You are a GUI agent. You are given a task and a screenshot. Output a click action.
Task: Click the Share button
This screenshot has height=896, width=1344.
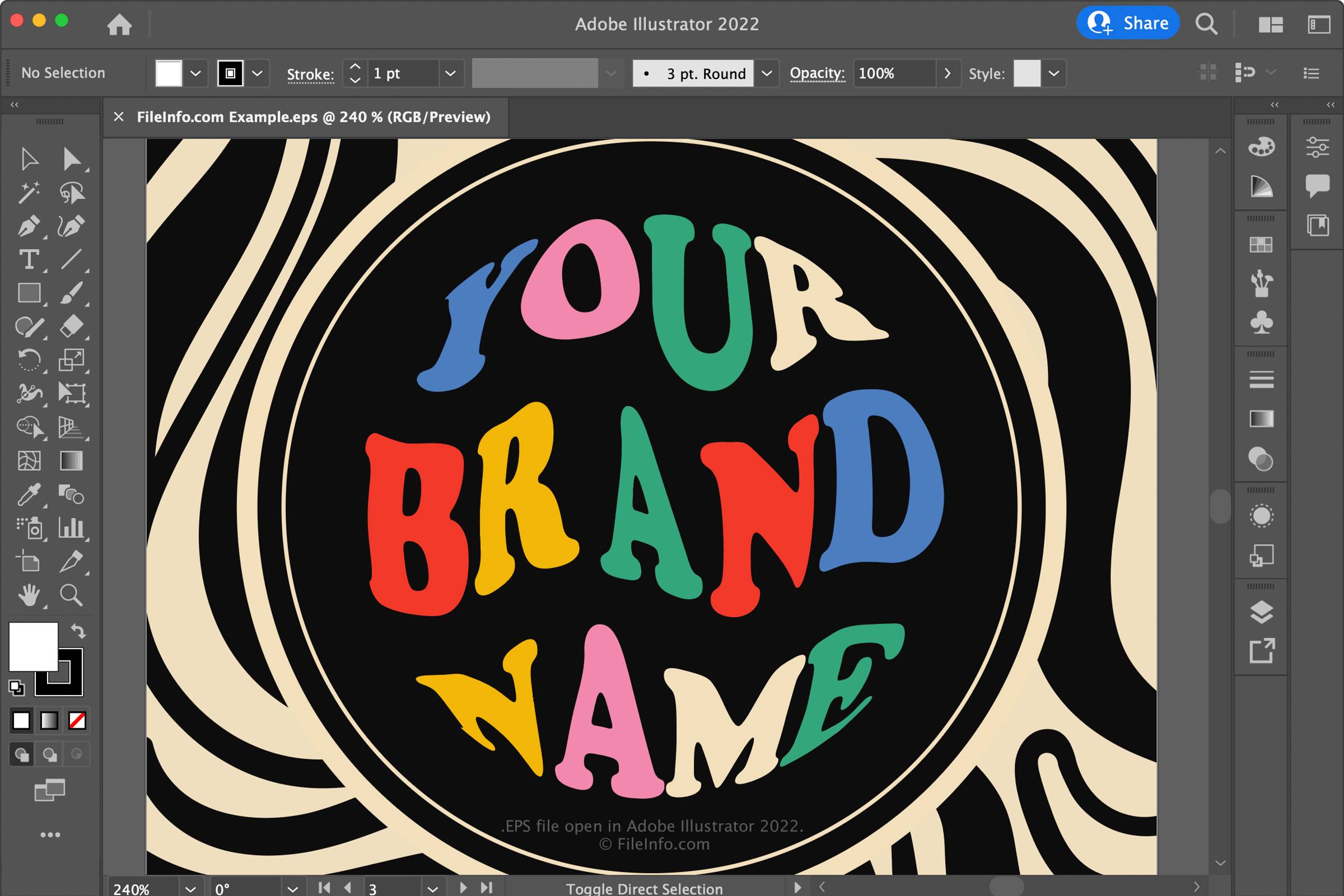click(1127, 23)
